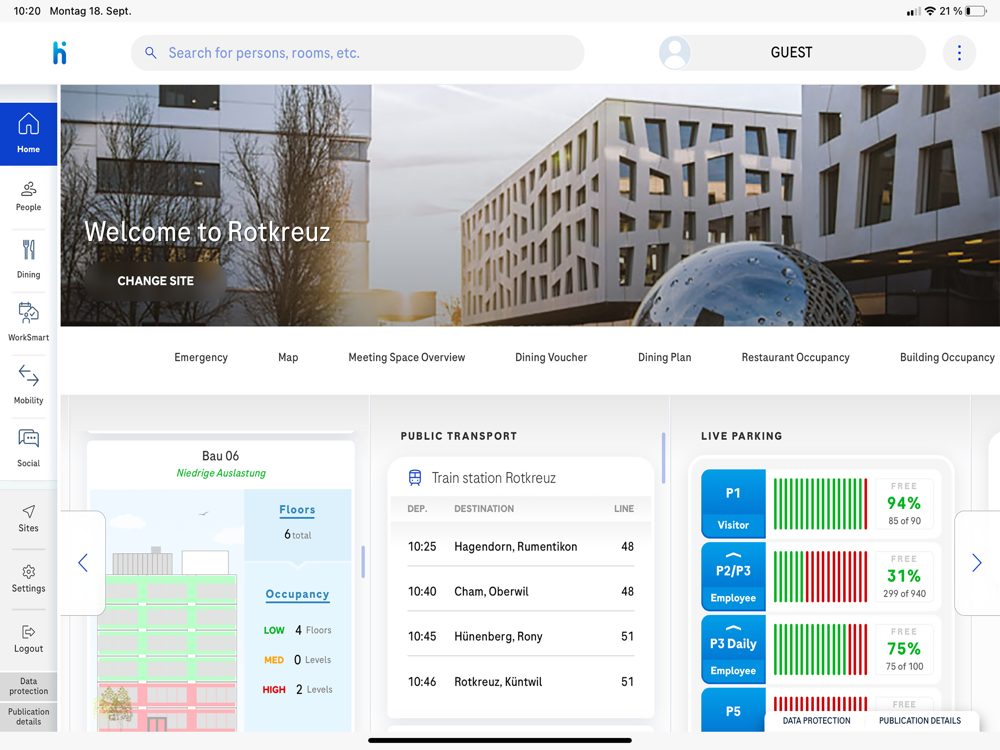This screenshot has width=1000, height=750.
Task: Click the CHANGE SITE button
Action: 156,281
